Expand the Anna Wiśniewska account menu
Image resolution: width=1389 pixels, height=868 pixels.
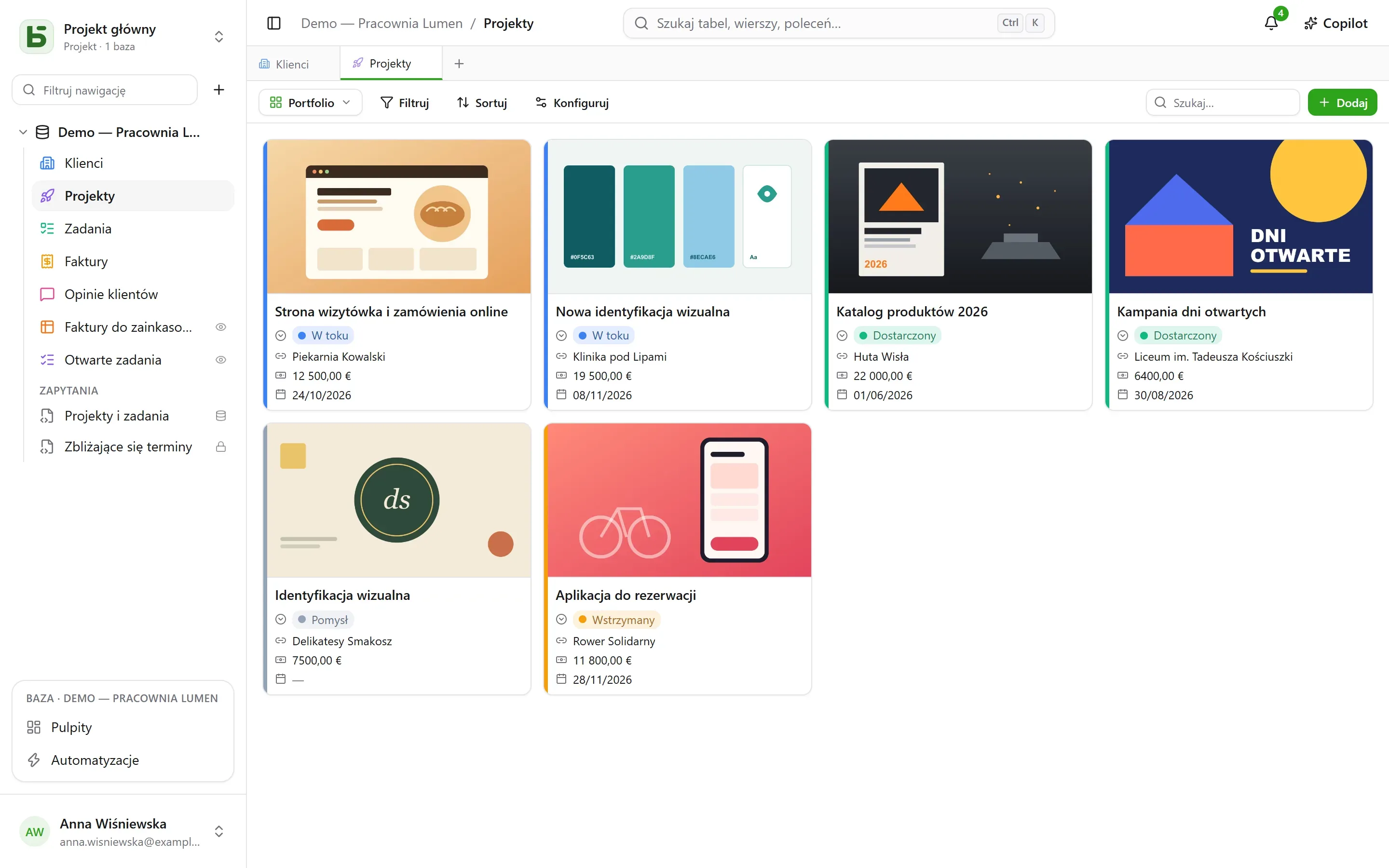(x=218, y=831)
